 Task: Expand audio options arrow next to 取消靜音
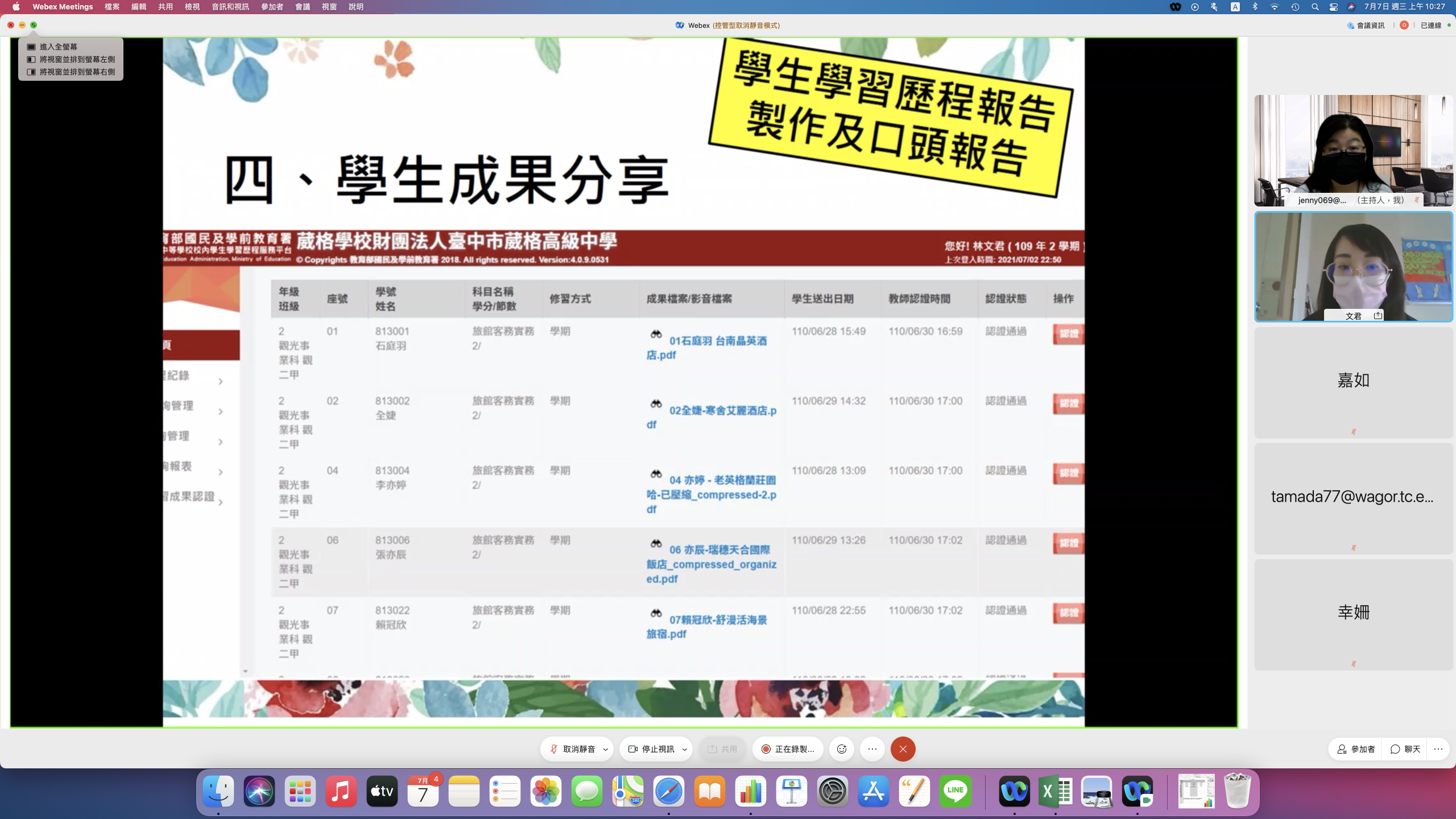(x=606, y=749)
